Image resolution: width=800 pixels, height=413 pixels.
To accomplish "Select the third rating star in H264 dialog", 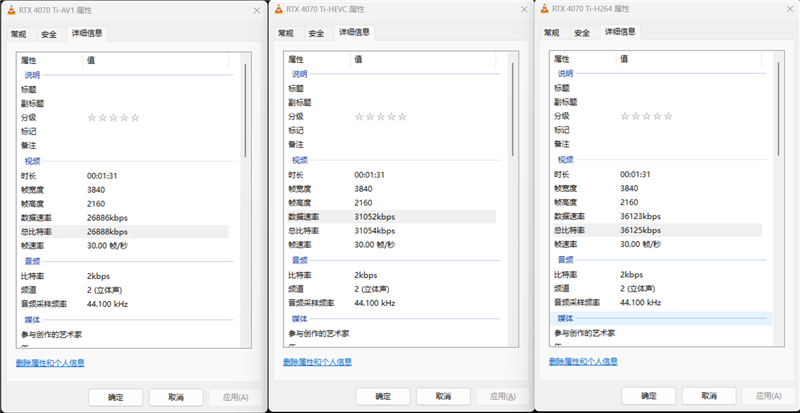I will click(646, 117).
